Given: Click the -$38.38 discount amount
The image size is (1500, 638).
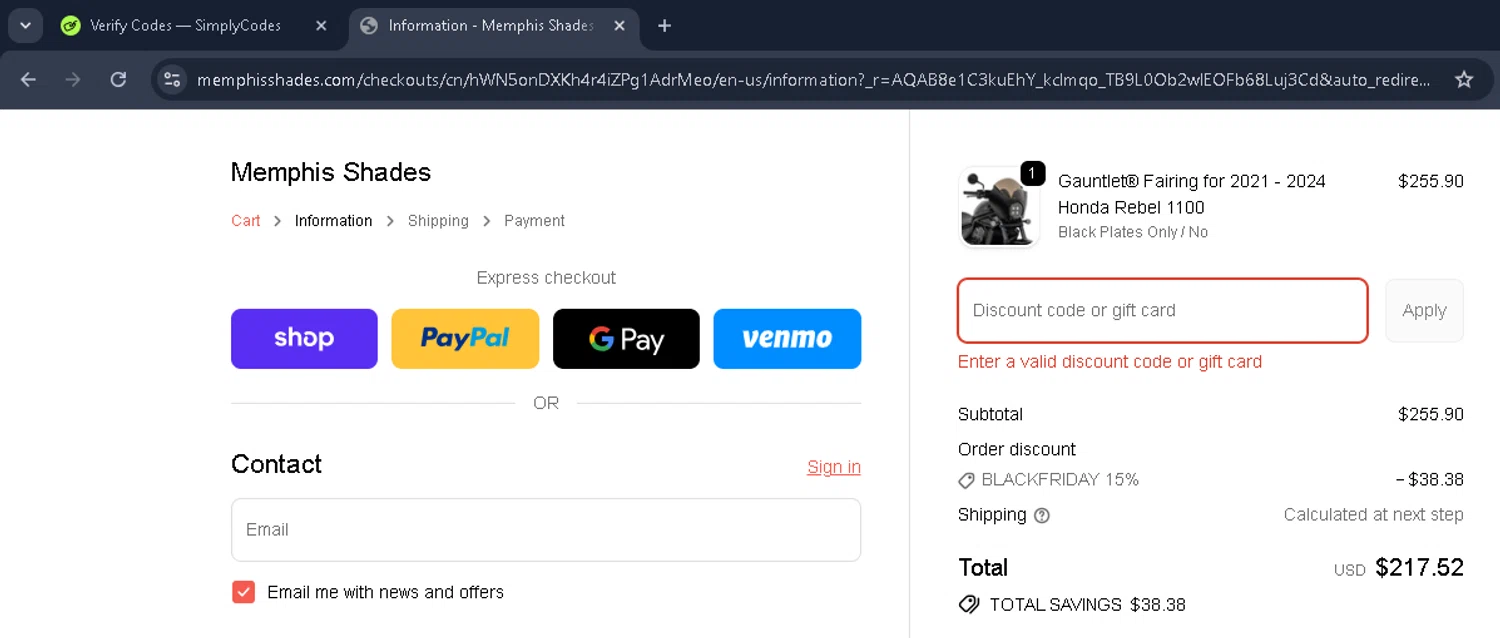Looking at the screenshot, I should click(1429, 480).
